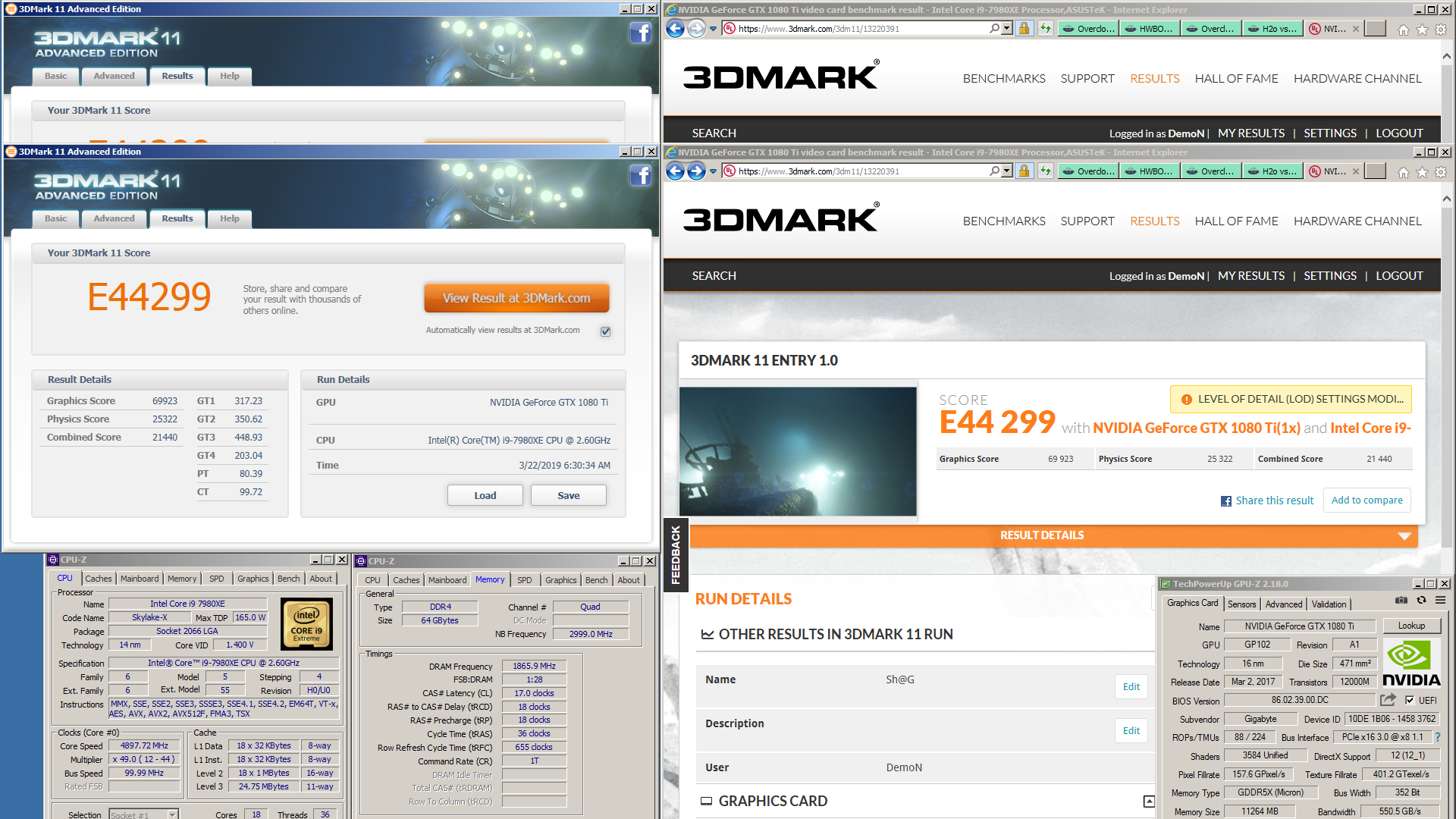This screenshot has width=1456, height=819.
Task: Edit the Name field on results page
Action: (x=1131, y=687)
